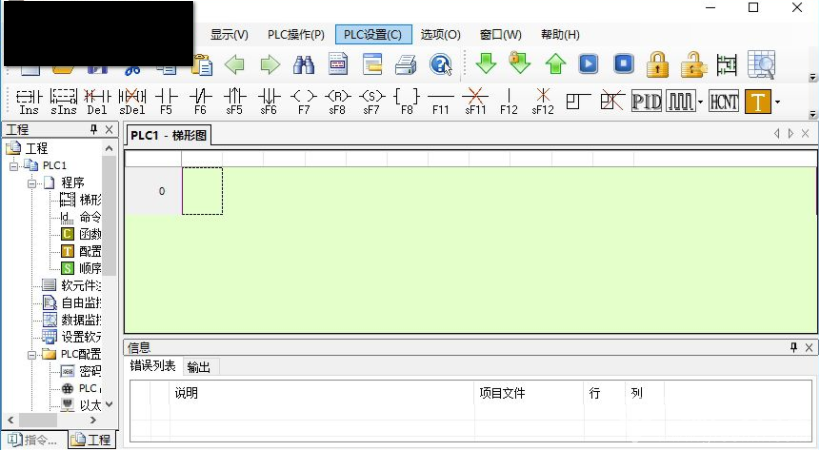
Task: Click the ladder monitor magnifier icon
Action: pyautogui.click(x=761, y=65)
